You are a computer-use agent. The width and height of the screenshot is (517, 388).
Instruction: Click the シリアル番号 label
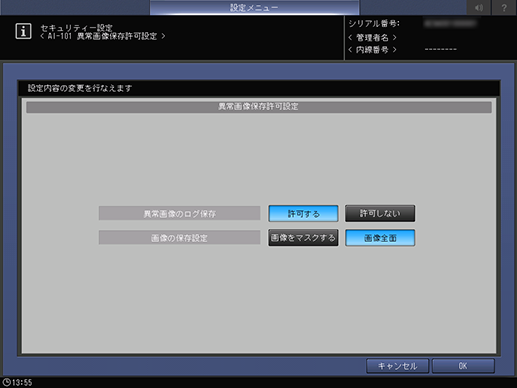374,24
